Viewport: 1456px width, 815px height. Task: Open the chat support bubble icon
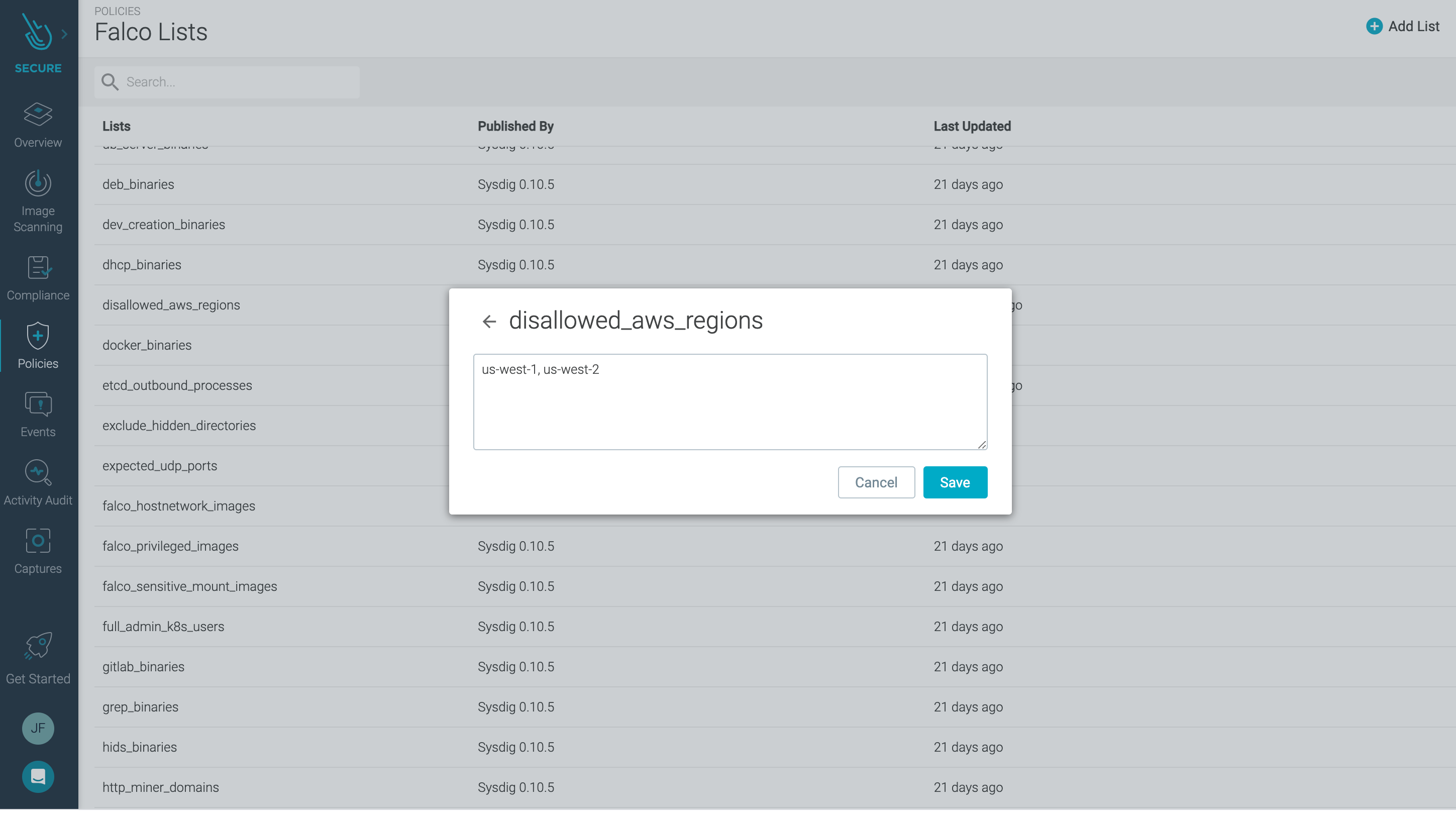[x=38, y=777]
